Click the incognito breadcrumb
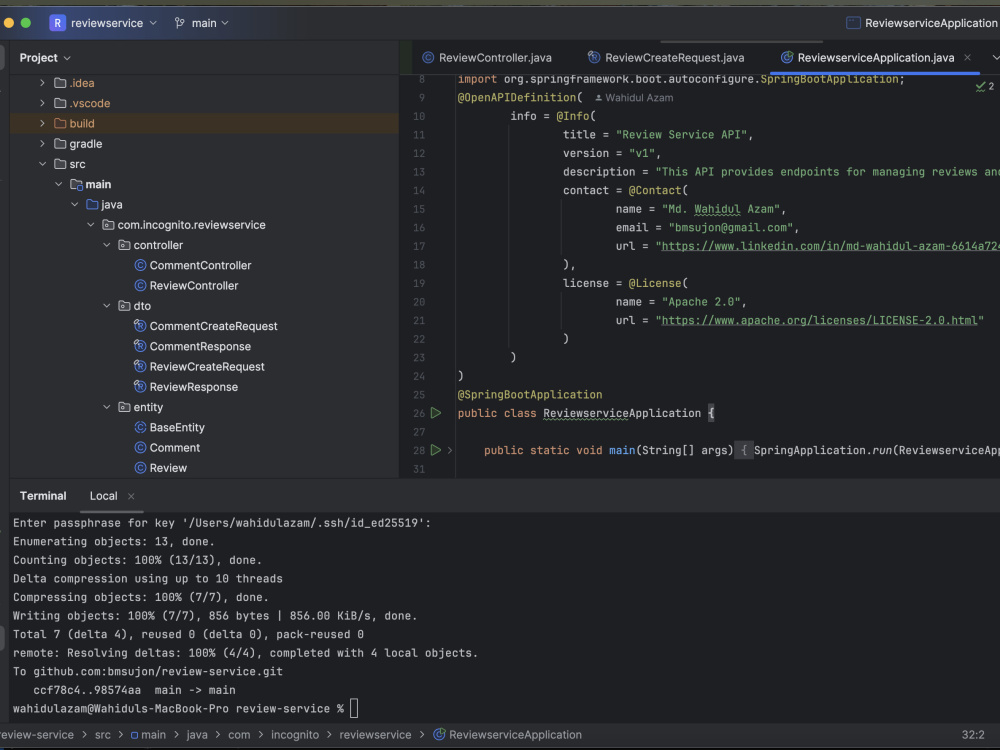 pyautogui.click(x=295, y=735)
